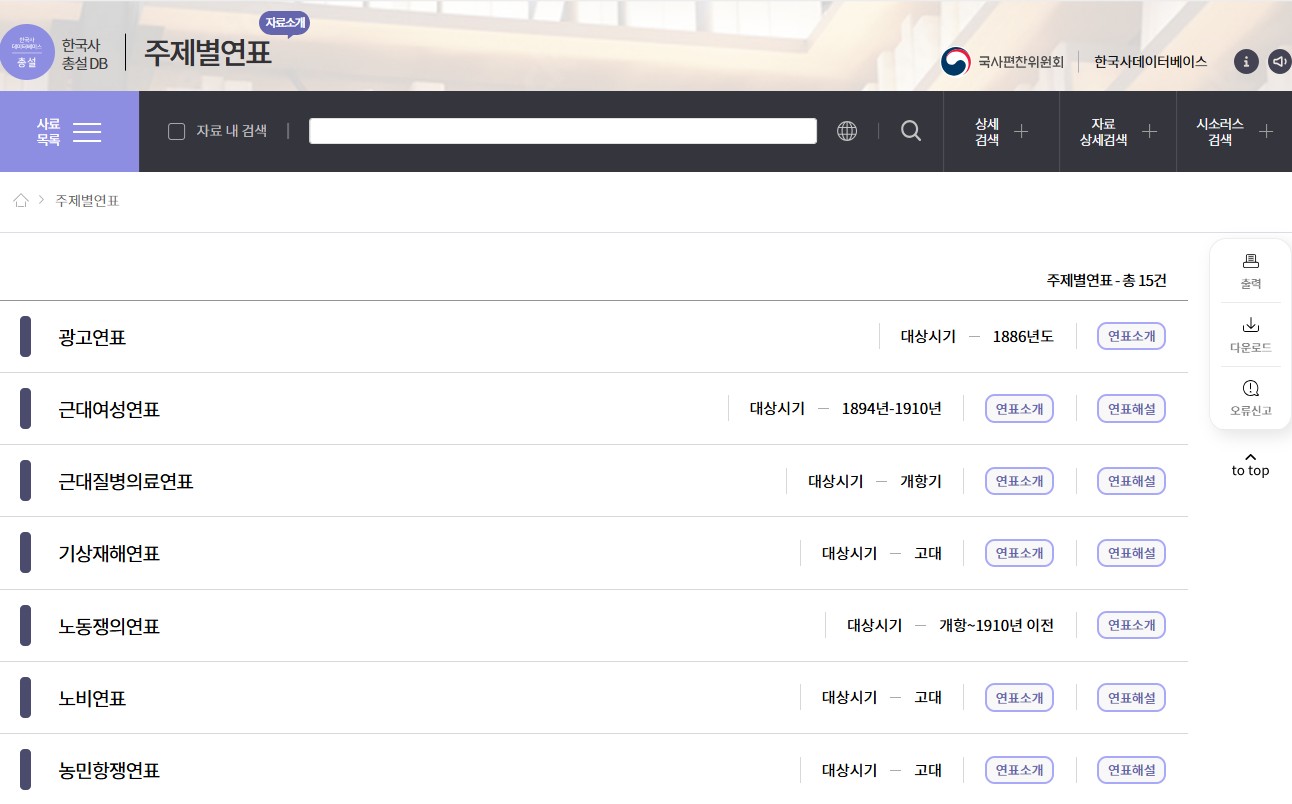Open the 사료목록 hamburger menu
Screen dimensions: 1292x804
[x=69, y=131]
